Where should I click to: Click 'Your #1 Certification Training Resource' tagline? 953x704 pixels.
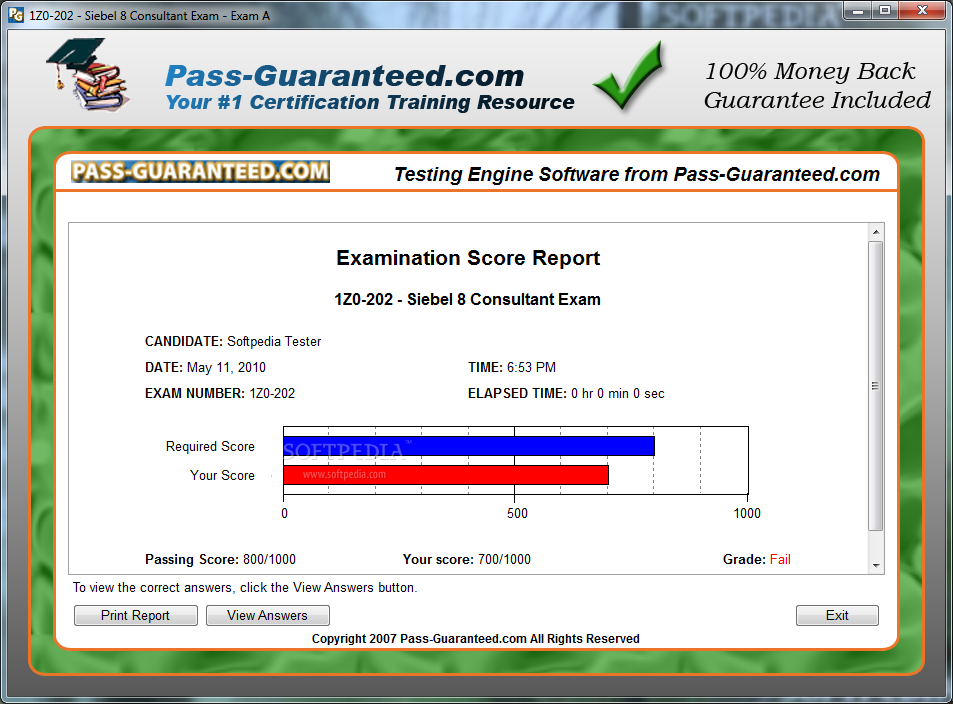point(370,102)
